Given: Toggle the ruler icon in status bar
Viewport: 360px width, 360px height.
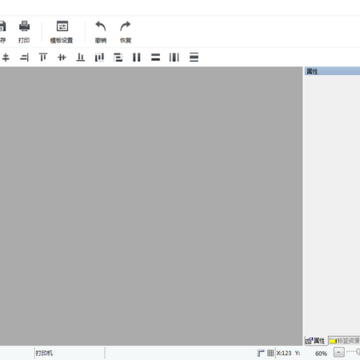Looking at the screenshot, I should tap(261, 353).
